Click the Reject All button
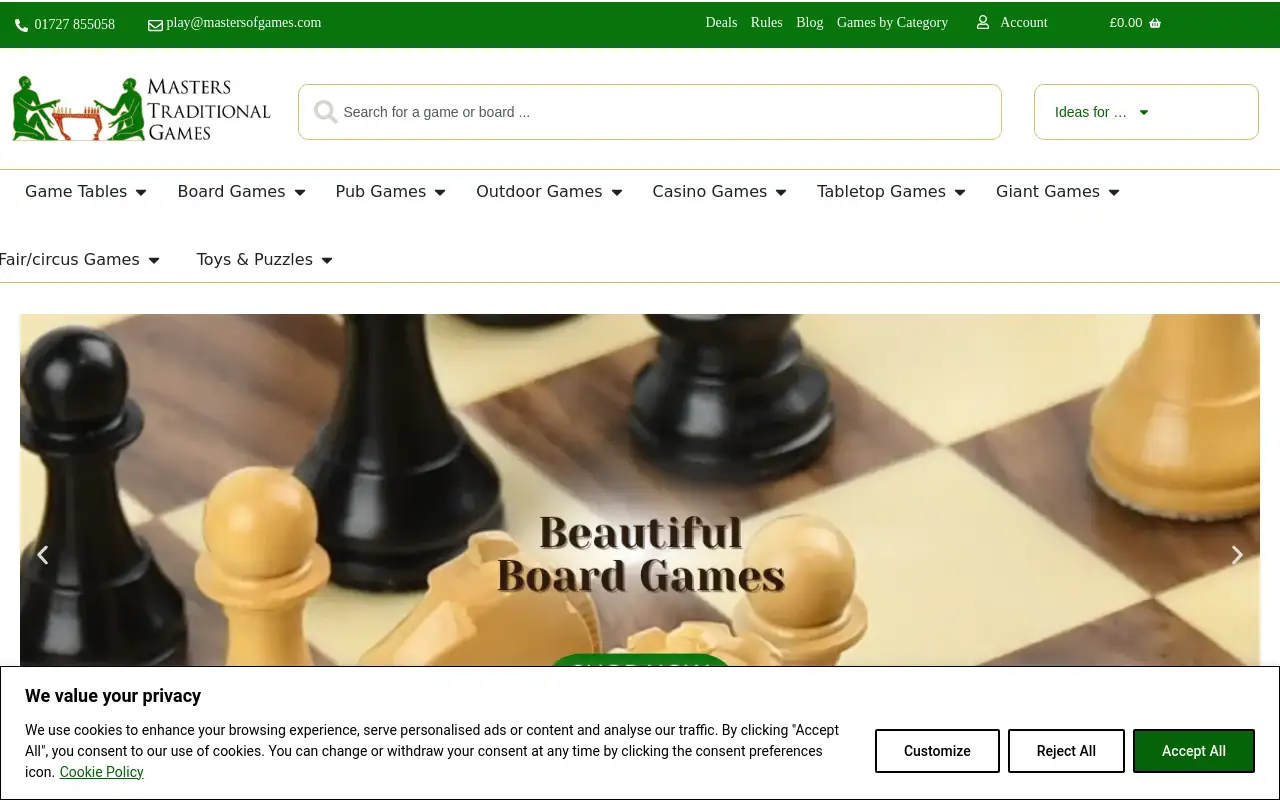 pos(1066,751)
